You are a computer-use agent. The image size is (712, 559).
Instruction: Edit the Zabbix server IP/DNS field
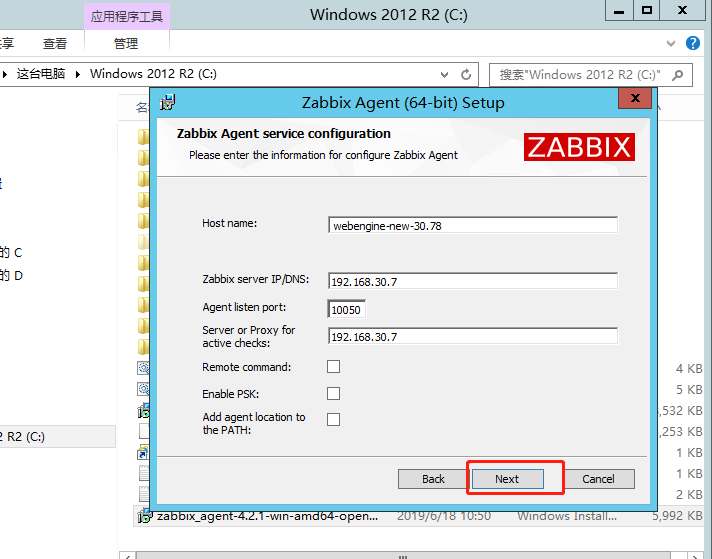coord(473,281)
